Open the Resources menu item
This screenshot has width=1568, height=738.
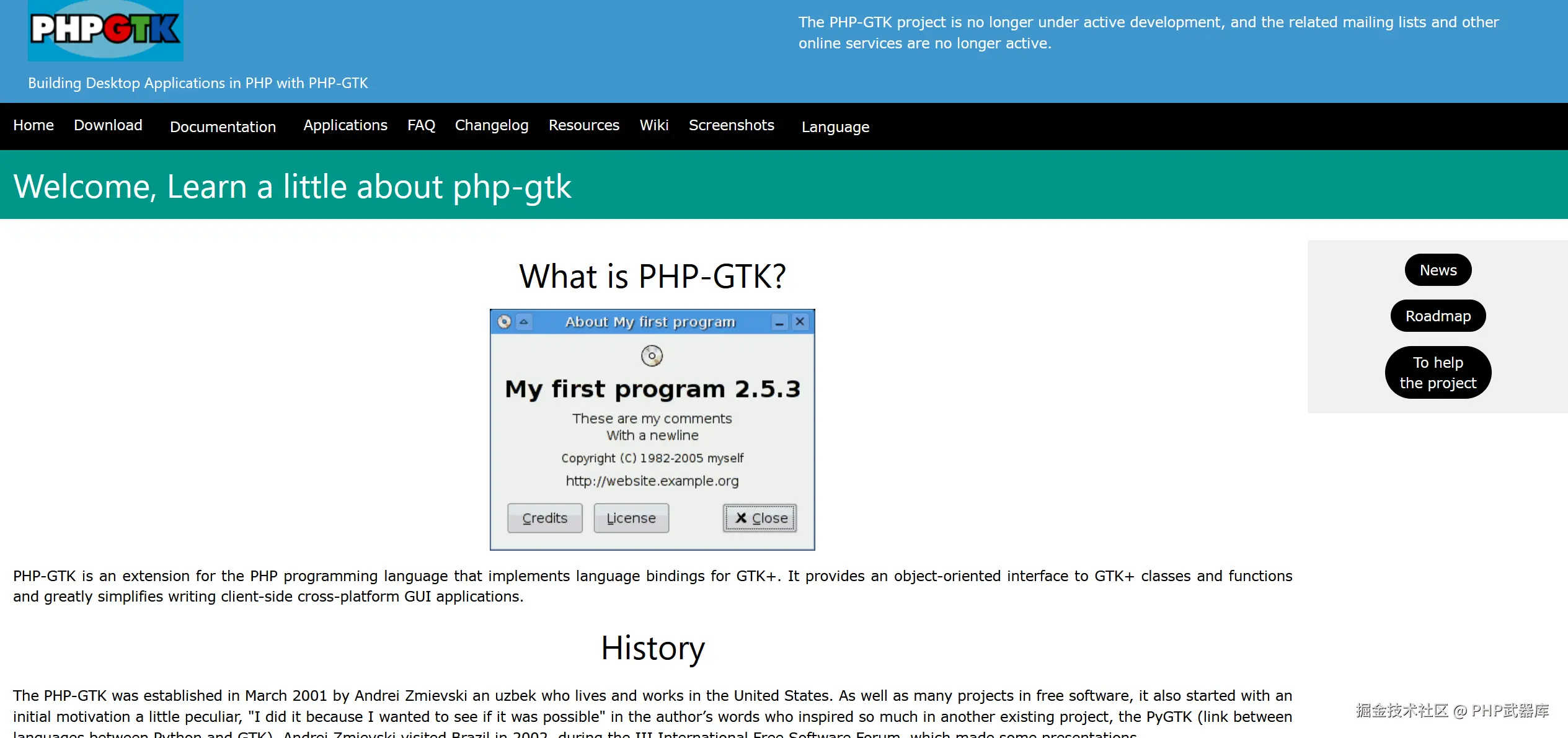pos(584,125)
